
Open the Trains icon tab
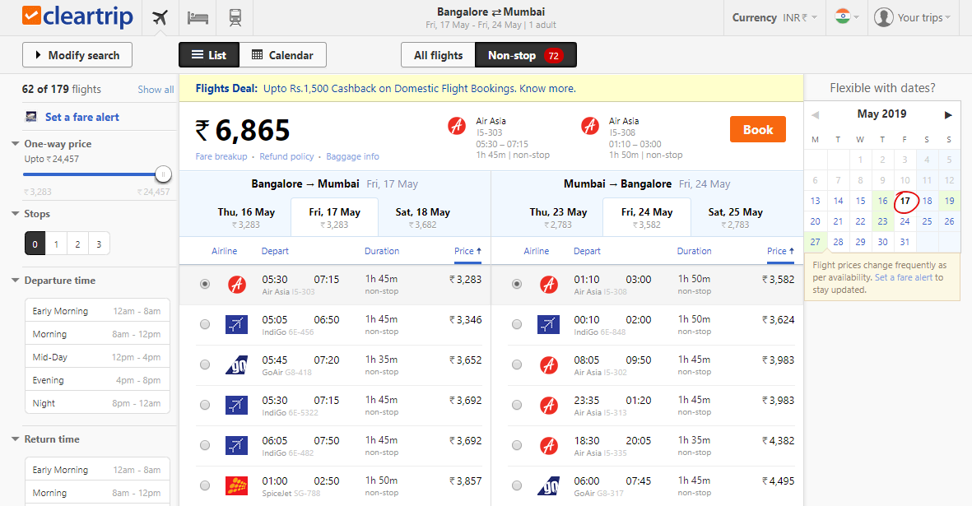pos(235,17)
